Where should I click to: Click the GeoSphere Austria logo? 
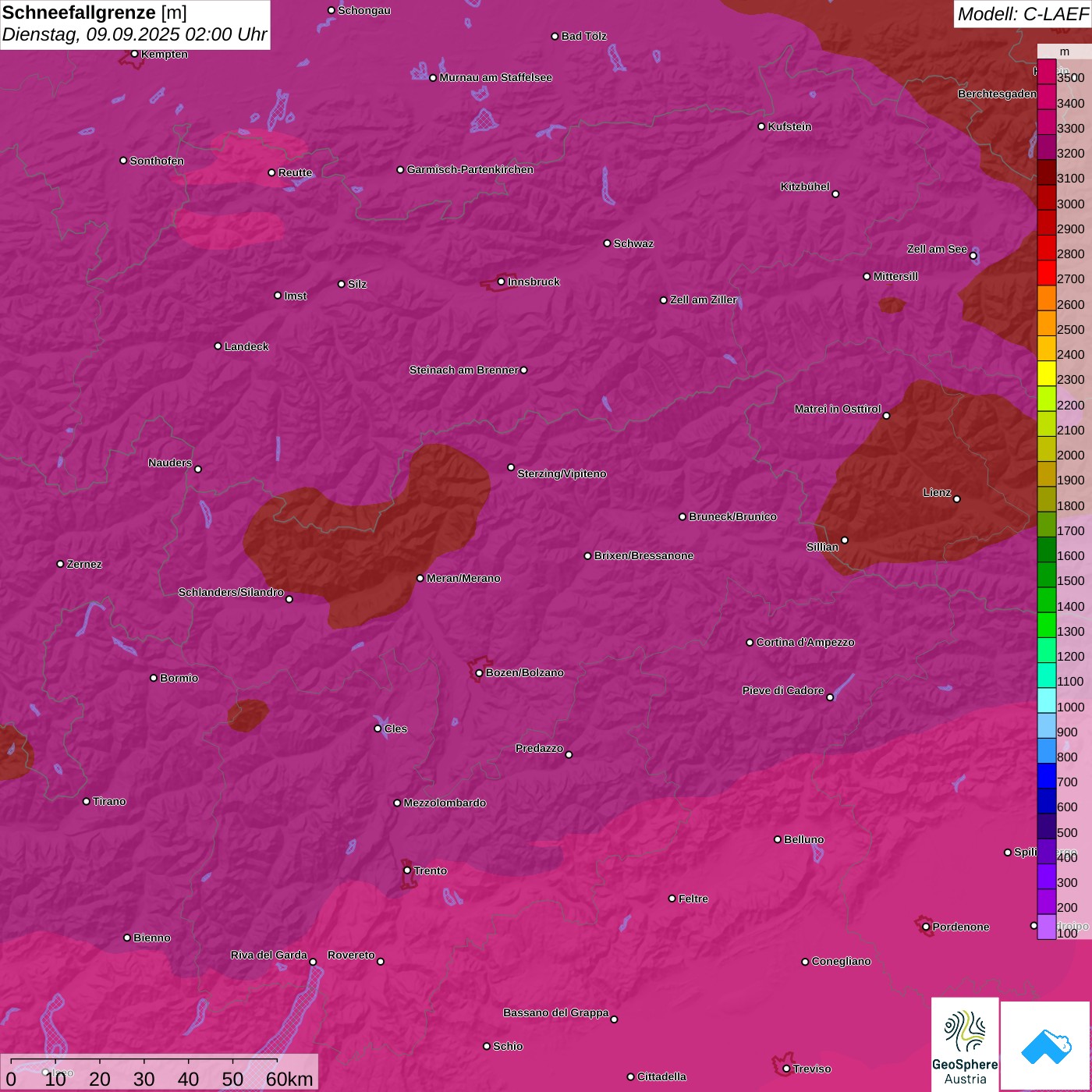(x=965, y=1044)
